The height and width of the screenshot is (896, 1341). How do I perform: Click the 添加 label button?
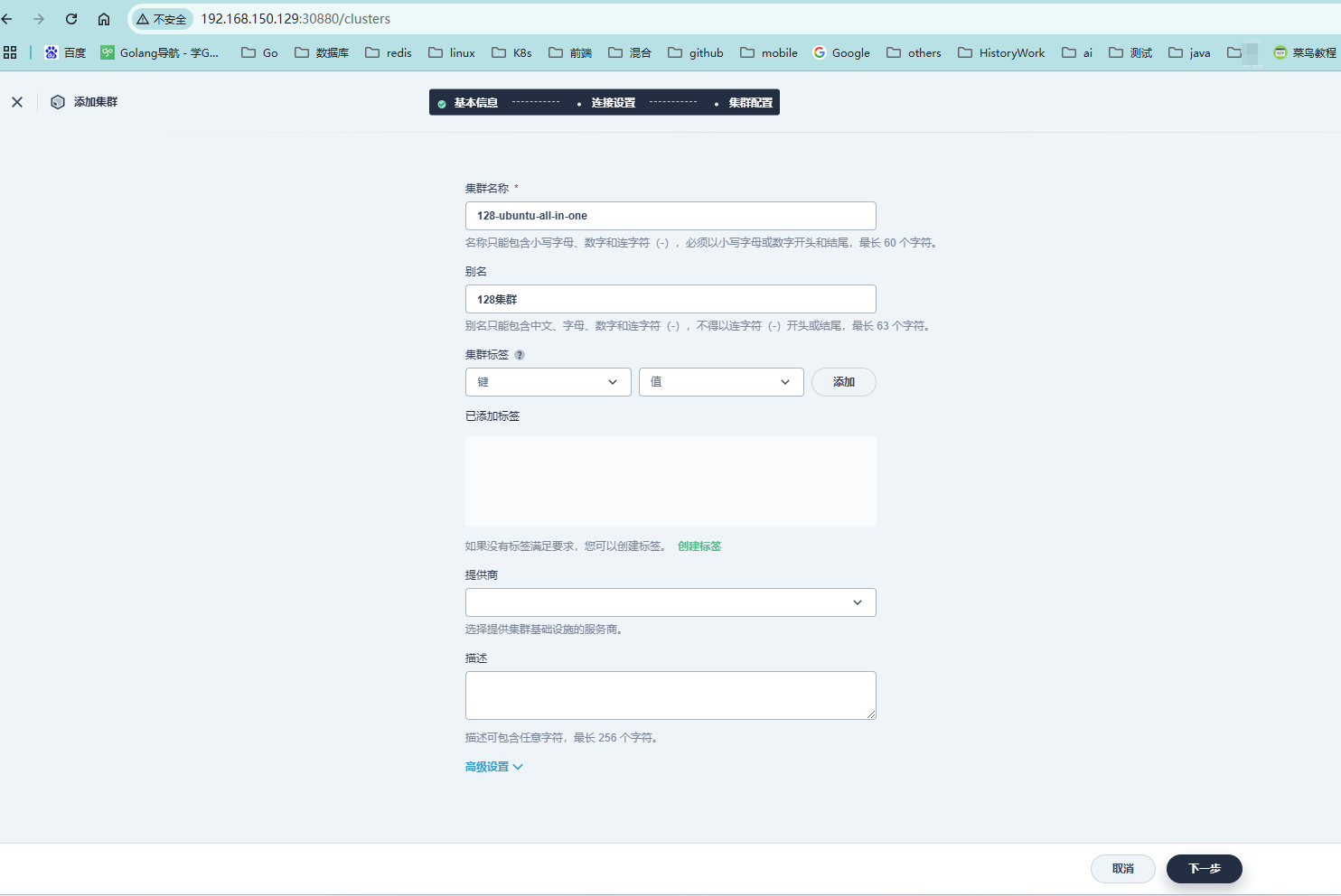click(x=843, y=382)
